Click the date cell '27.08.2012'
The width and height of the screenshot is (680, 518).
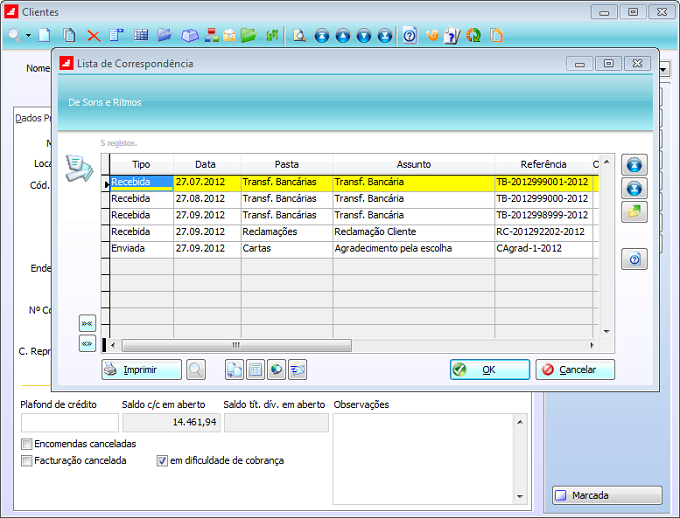[x=207, y=199]
